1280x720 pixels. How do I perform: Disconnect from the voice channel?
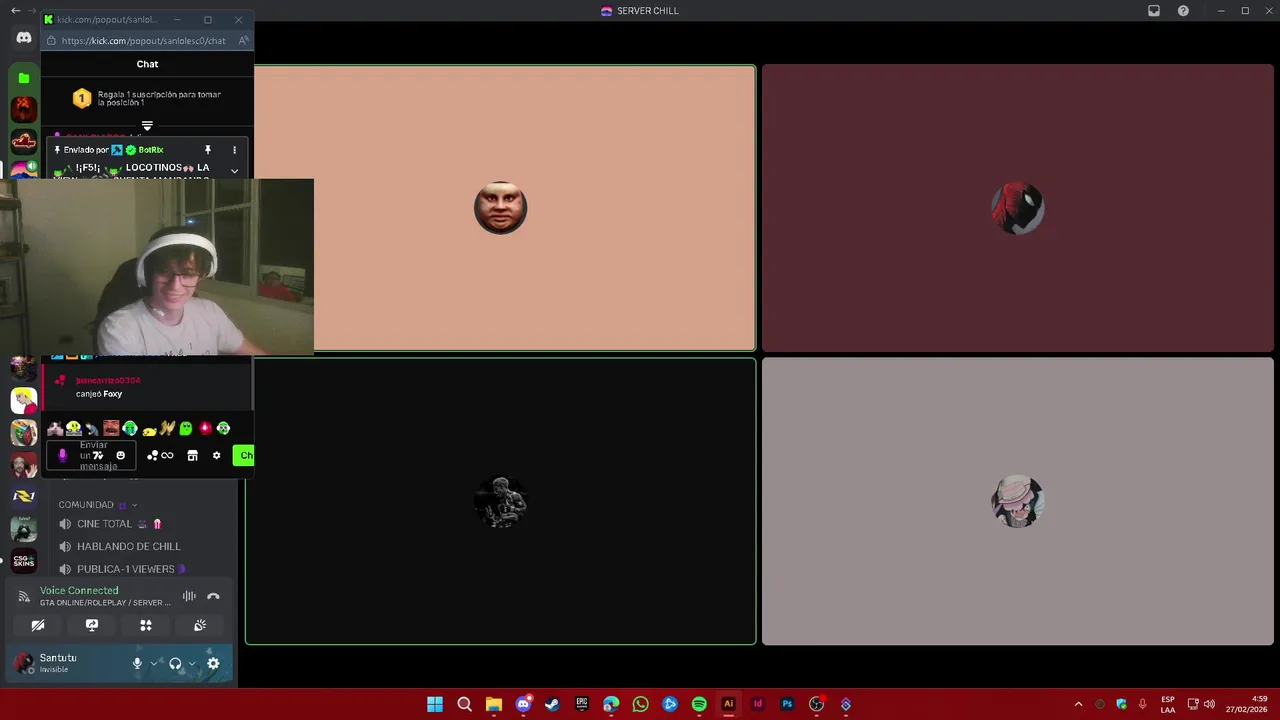click(213, 596)
